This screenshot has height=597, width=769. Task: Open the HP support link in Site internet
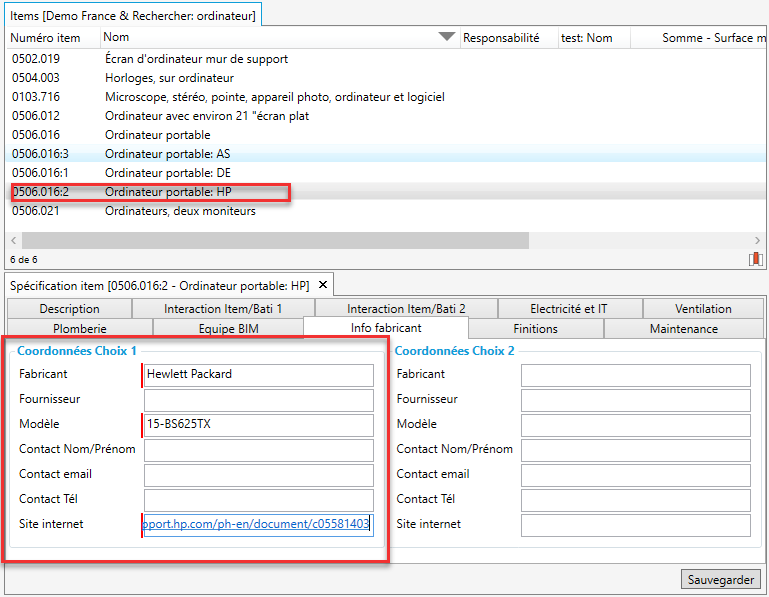pyautogui.click(x=256, y=524)
